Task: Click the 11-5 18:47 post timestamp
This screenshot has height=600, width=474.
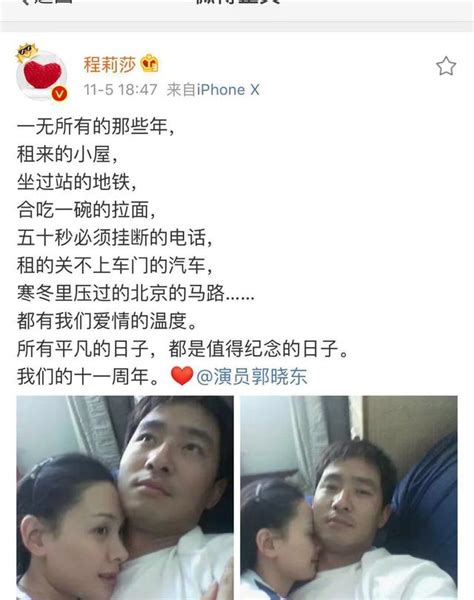Action: click(x=121, y=90)
